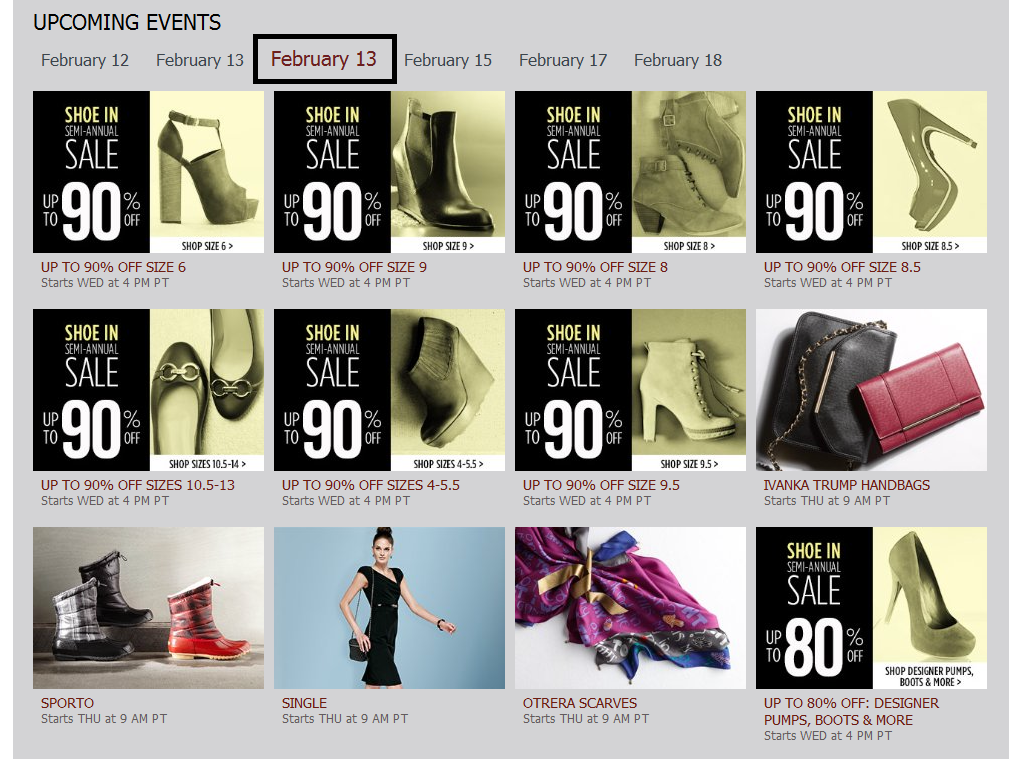Switch to the February 15 tab

[x=448, y=60]
